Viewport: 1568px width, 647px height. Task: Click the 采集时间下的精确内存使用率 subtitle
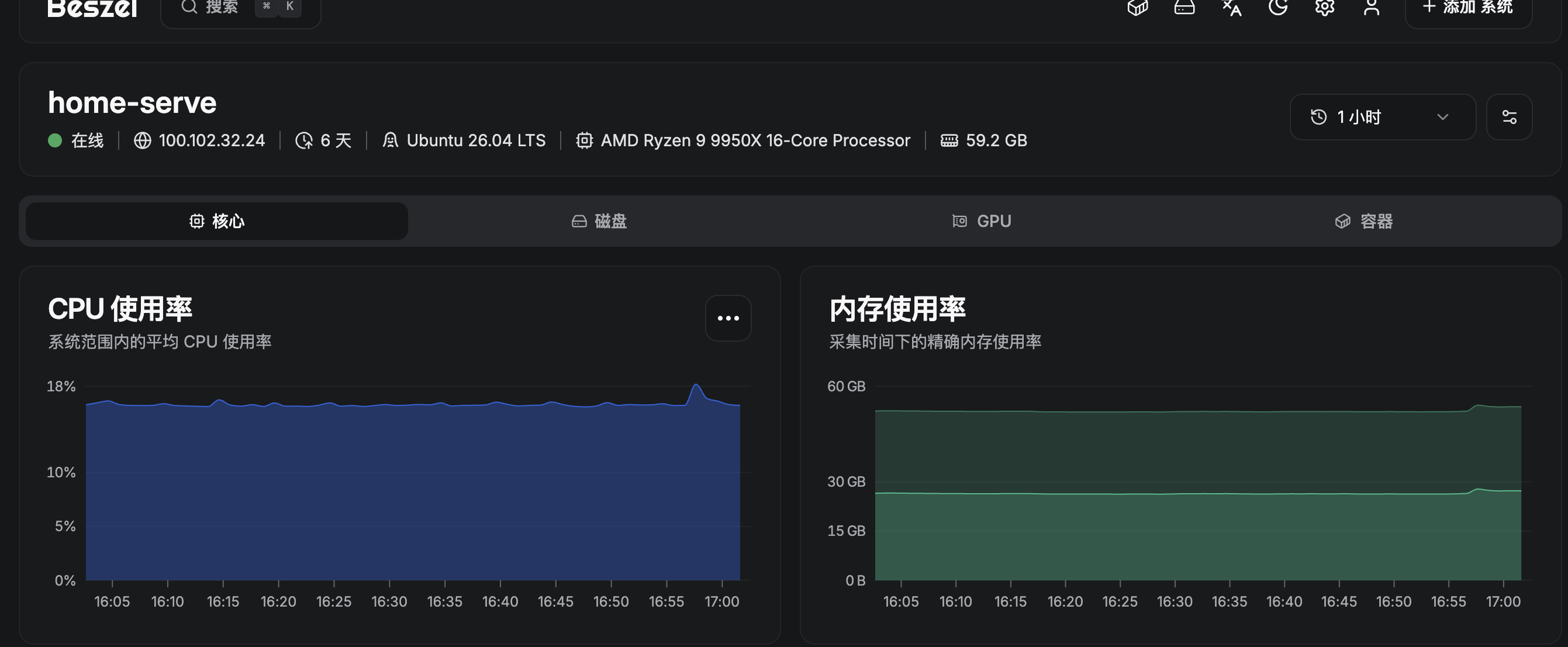pos(935,342)
